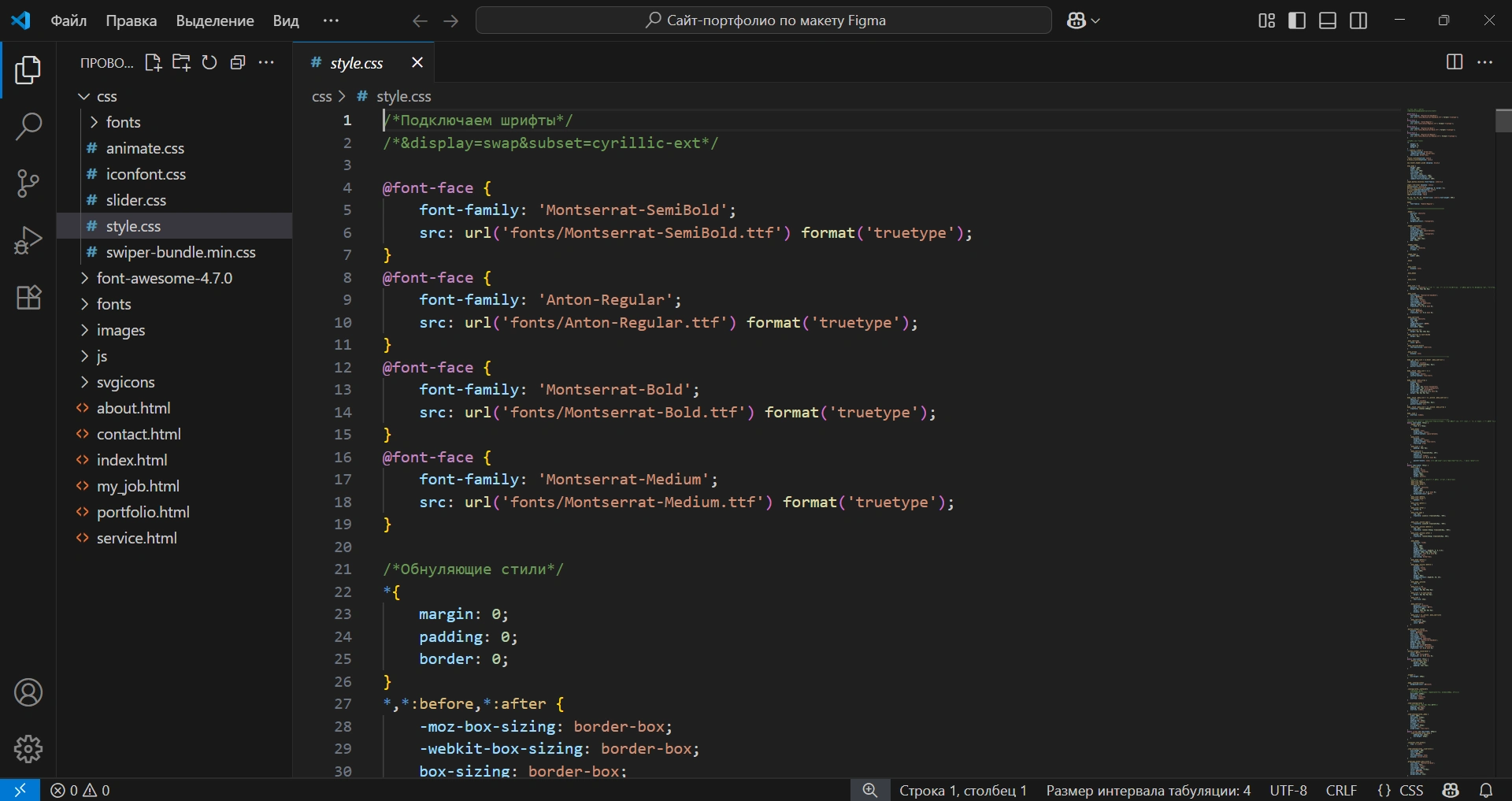Expand the images folder
Viewport: 1512px width, 801px height.
120,330
